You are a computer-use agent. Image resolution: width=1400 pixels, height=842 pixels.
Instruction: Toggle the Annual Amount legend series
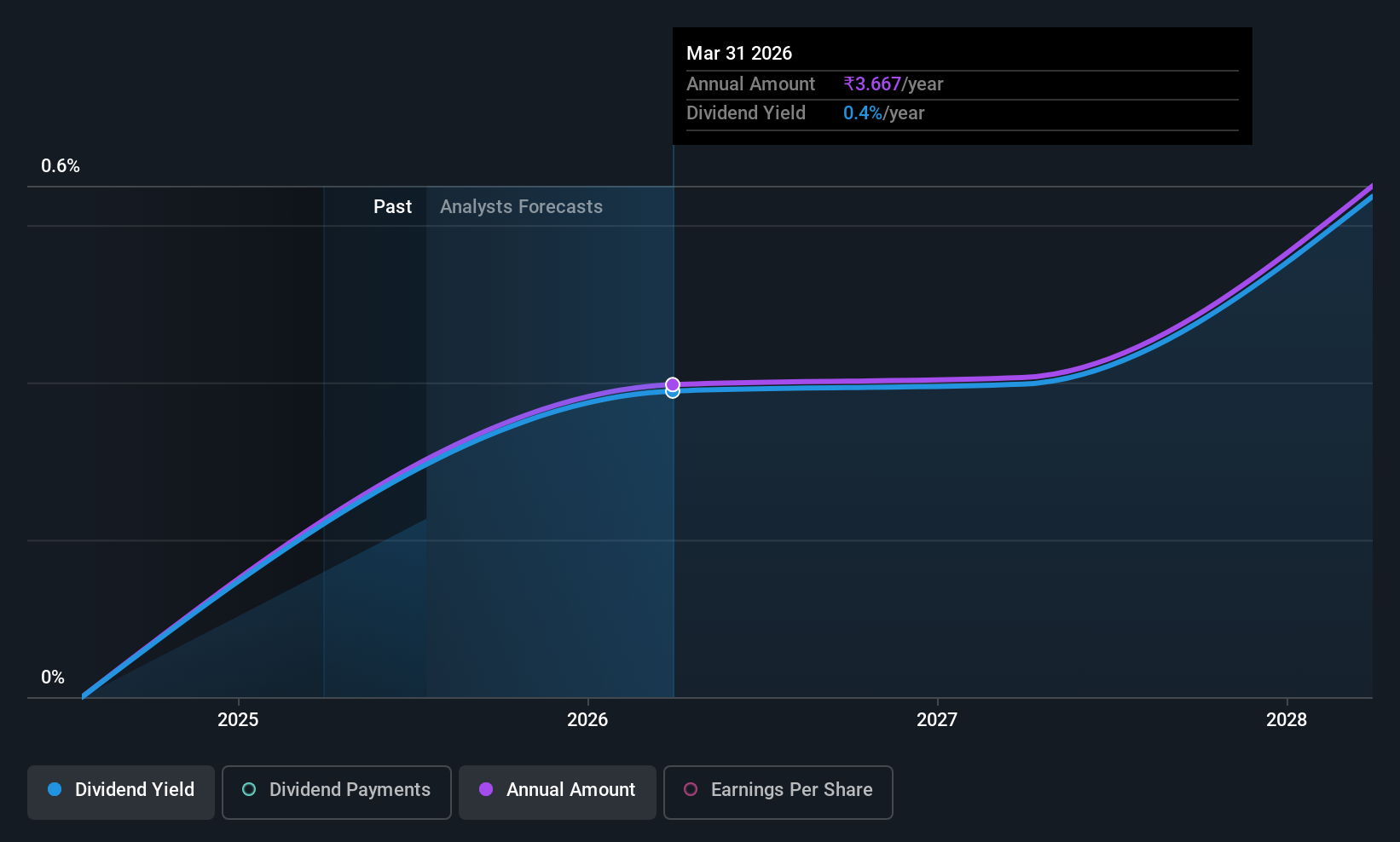[558, 793]
